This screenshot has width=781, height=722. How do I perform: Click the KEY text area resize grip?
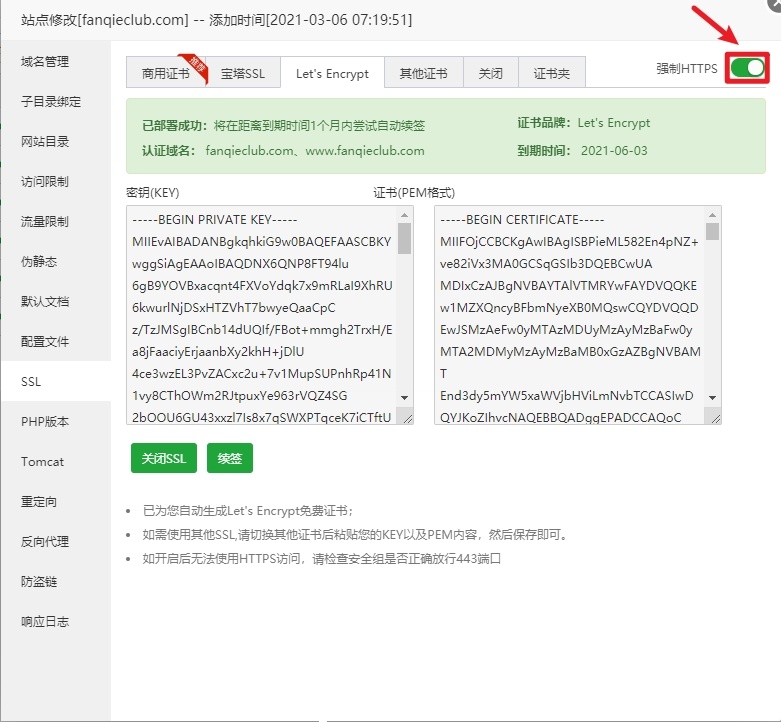pyautogui.click(x=408, y=419)
